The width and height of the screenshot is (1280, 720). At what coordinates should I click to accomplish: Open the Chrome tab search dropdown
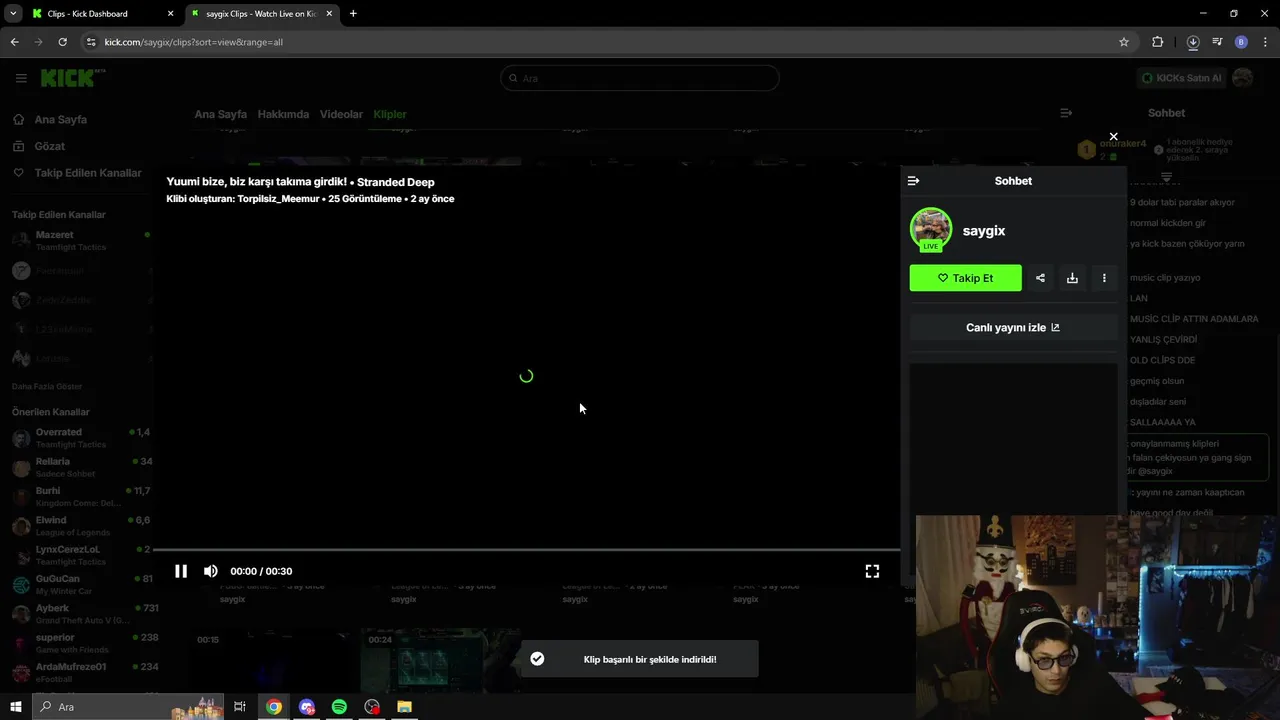[x=13, y=14]
